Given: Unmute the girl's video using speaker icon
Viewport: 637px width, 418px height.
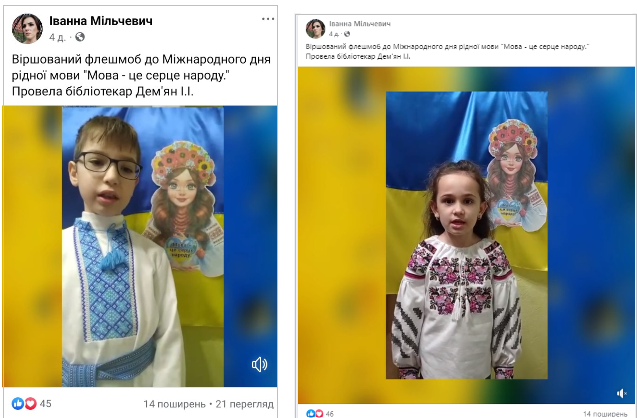Looking at the screenshot, I should (x=622, y=393).
